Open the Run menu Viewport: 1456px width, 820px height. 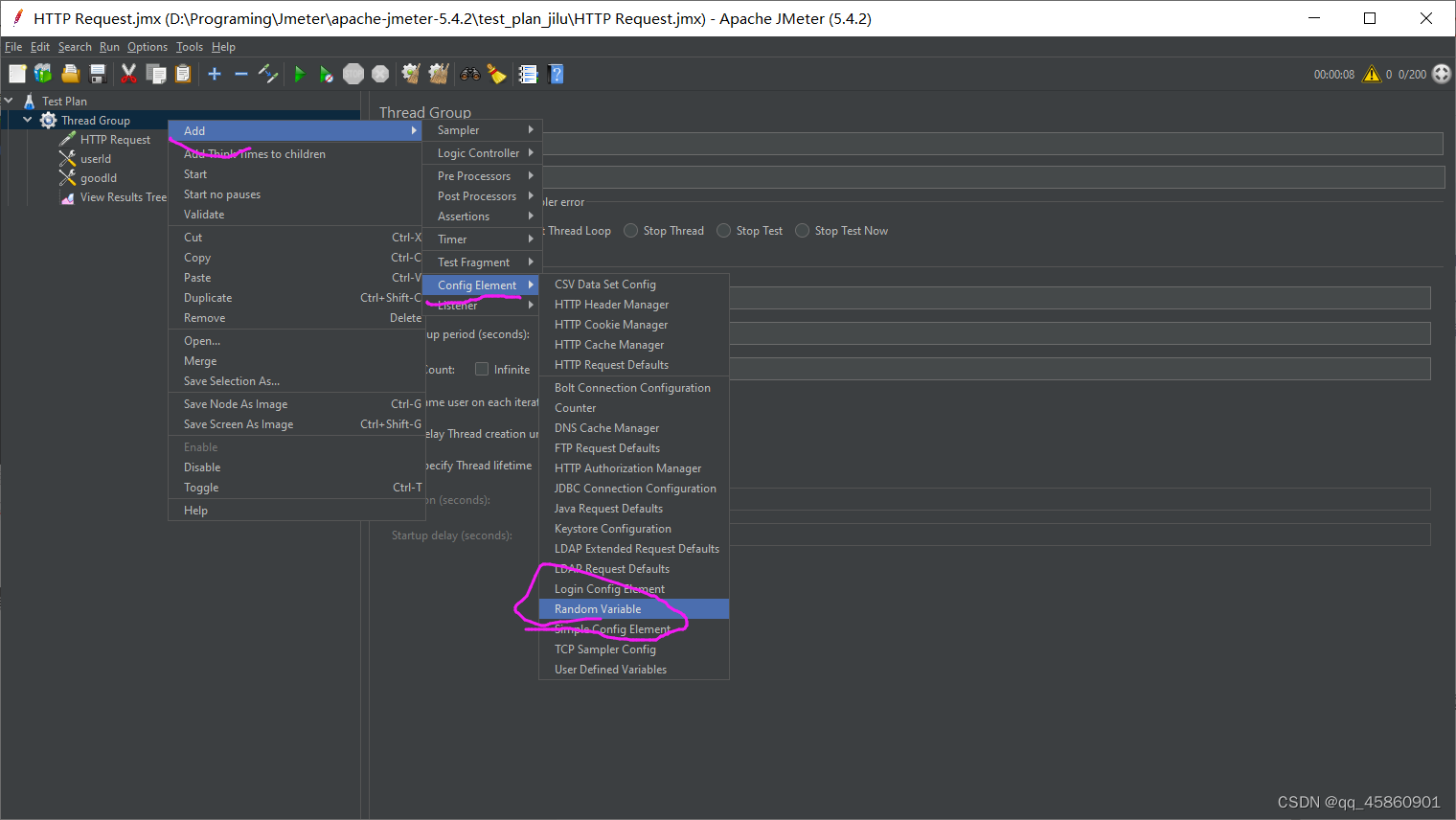(109, 47)
